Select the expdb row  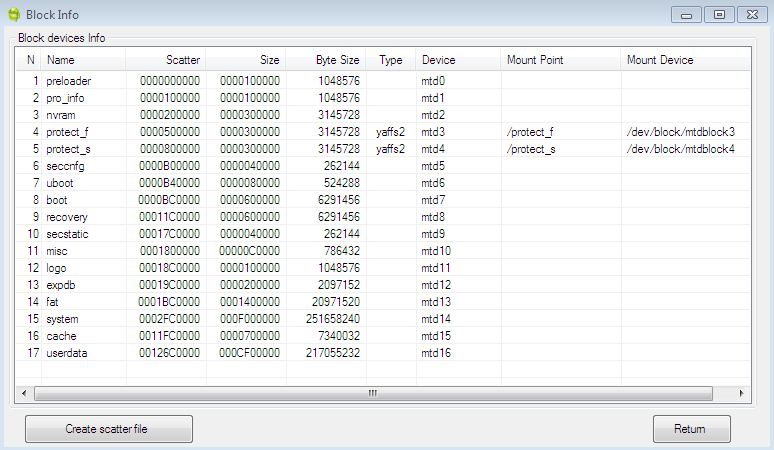pyautogui.click(x=383, y=285)
